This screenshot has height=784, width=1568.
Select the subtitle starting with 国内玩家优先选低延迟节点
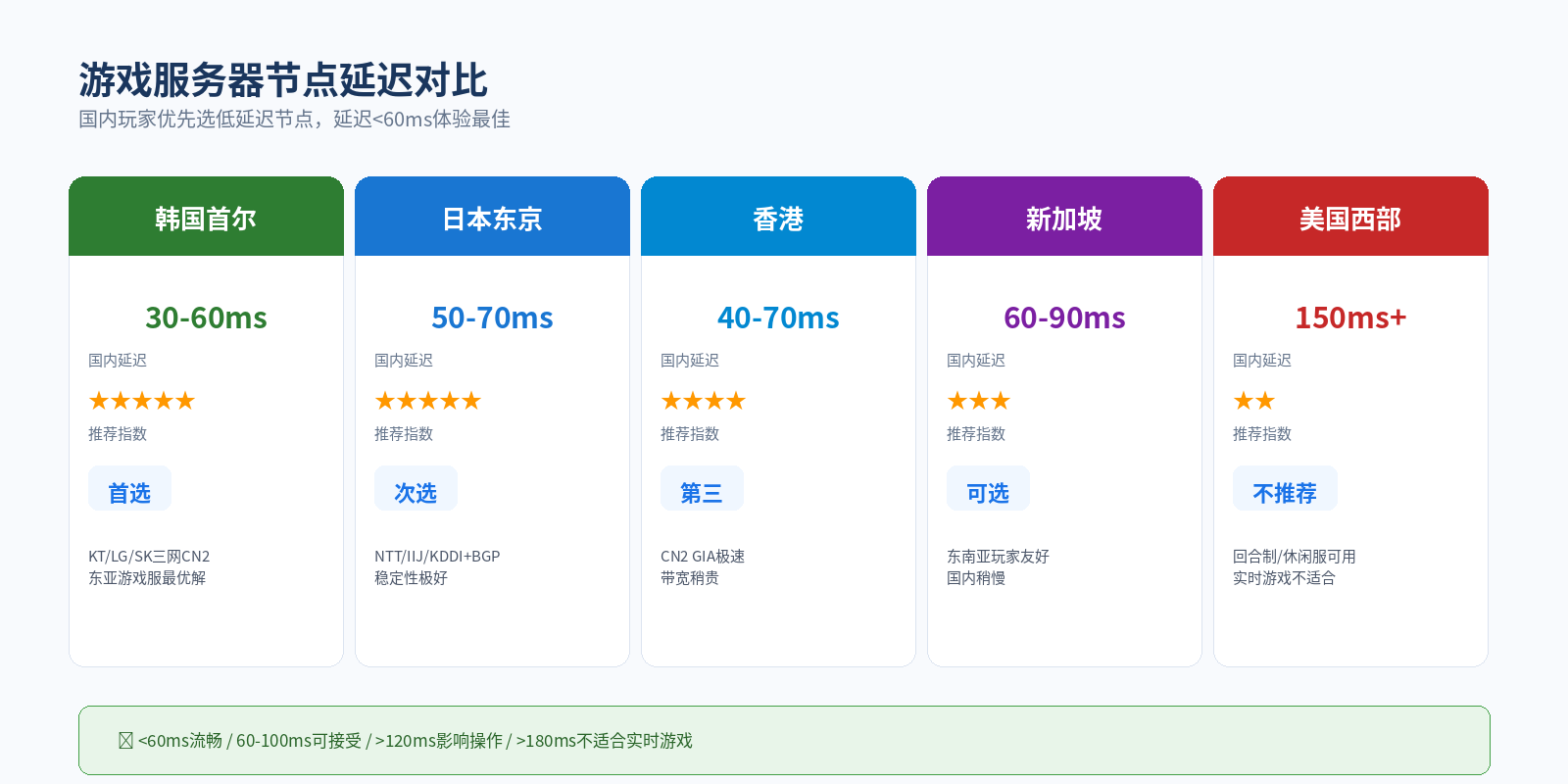[x=294, y=120]
